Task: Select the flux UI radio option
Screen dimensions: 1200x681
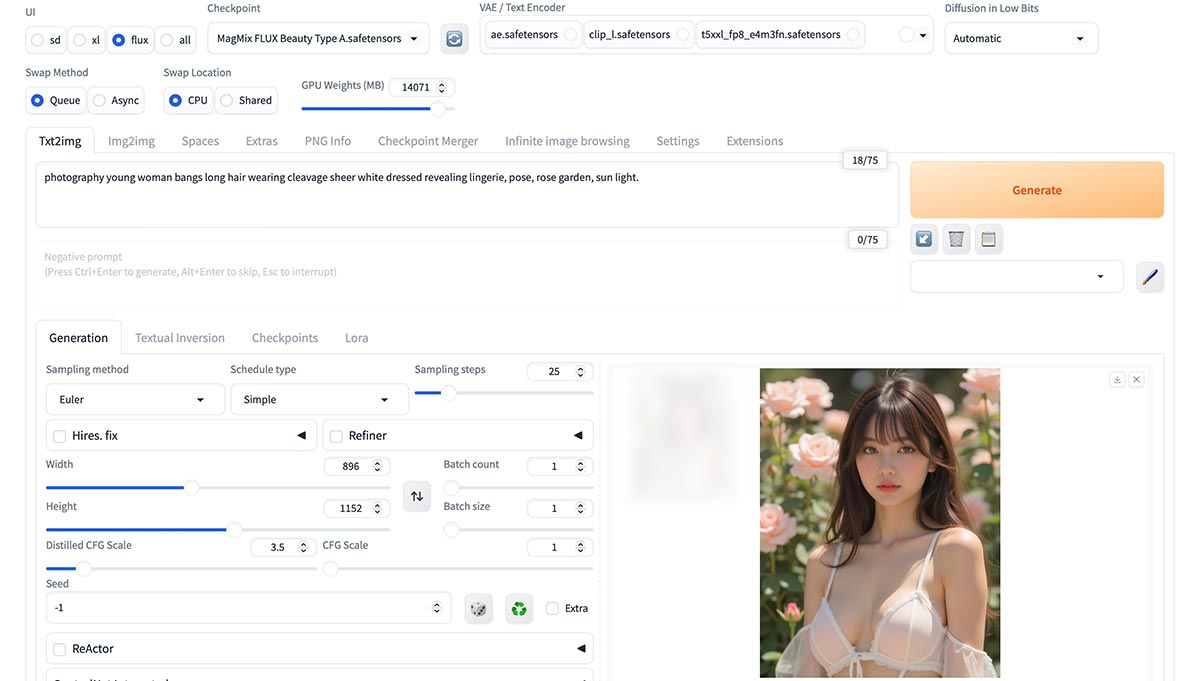Action: point(118,40)
